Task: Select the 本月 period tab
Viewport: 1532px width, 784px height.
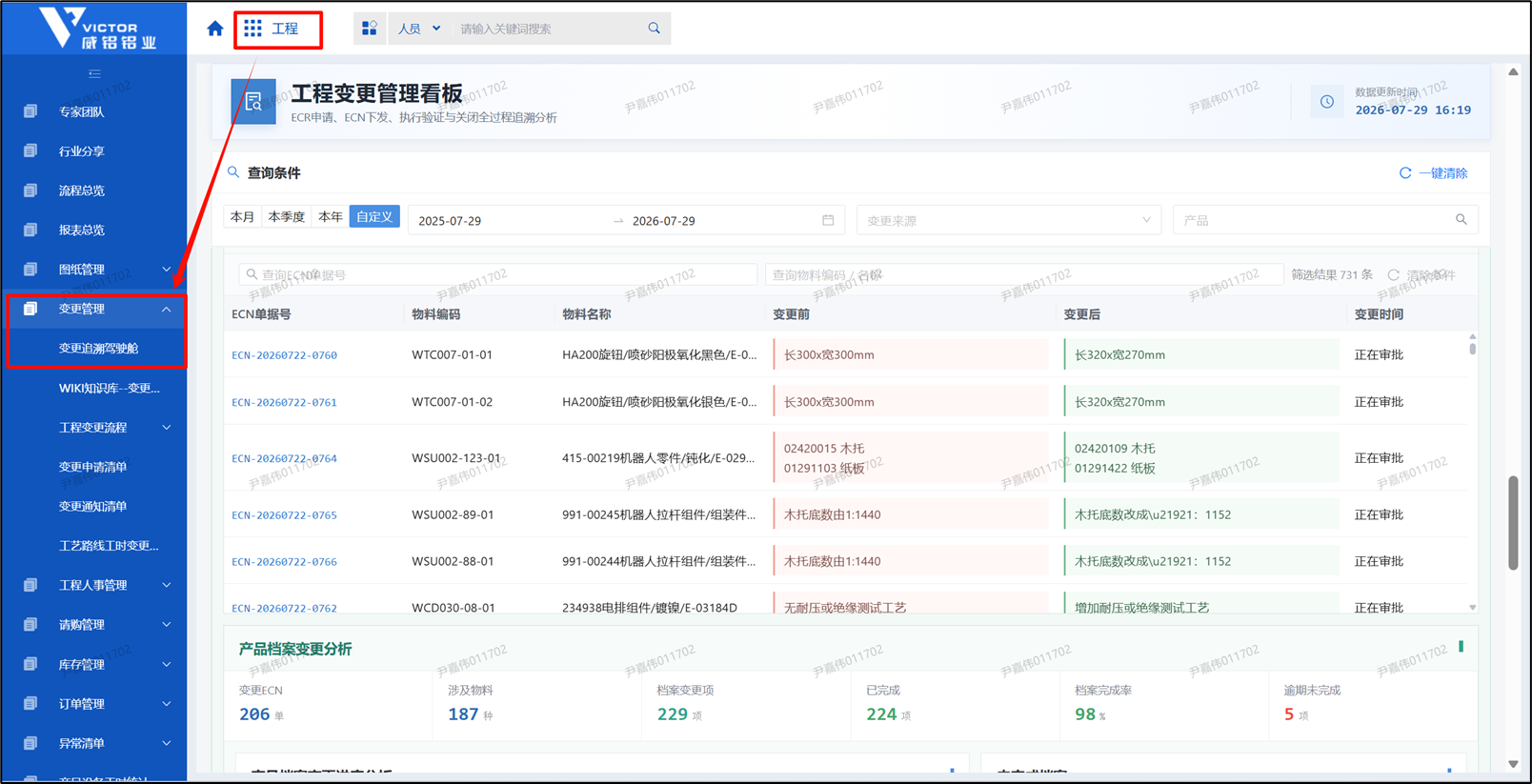Action: click(x=243, y=217)
